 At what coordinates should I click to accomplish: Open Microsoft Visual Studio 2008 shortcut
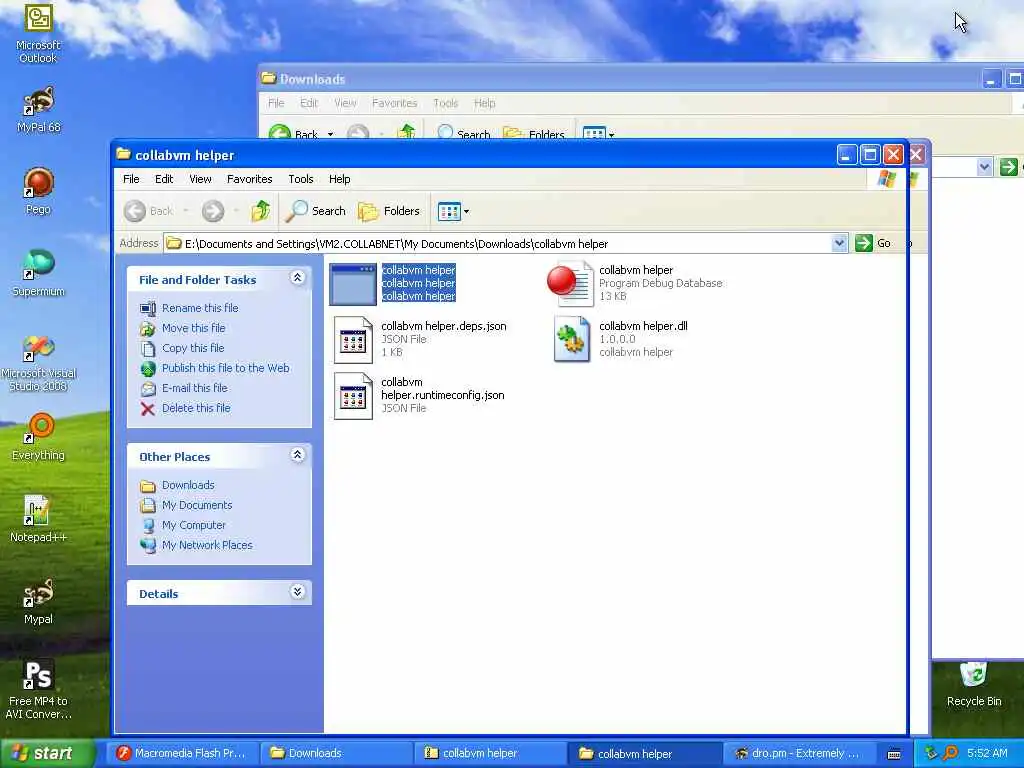pos(38,362)
